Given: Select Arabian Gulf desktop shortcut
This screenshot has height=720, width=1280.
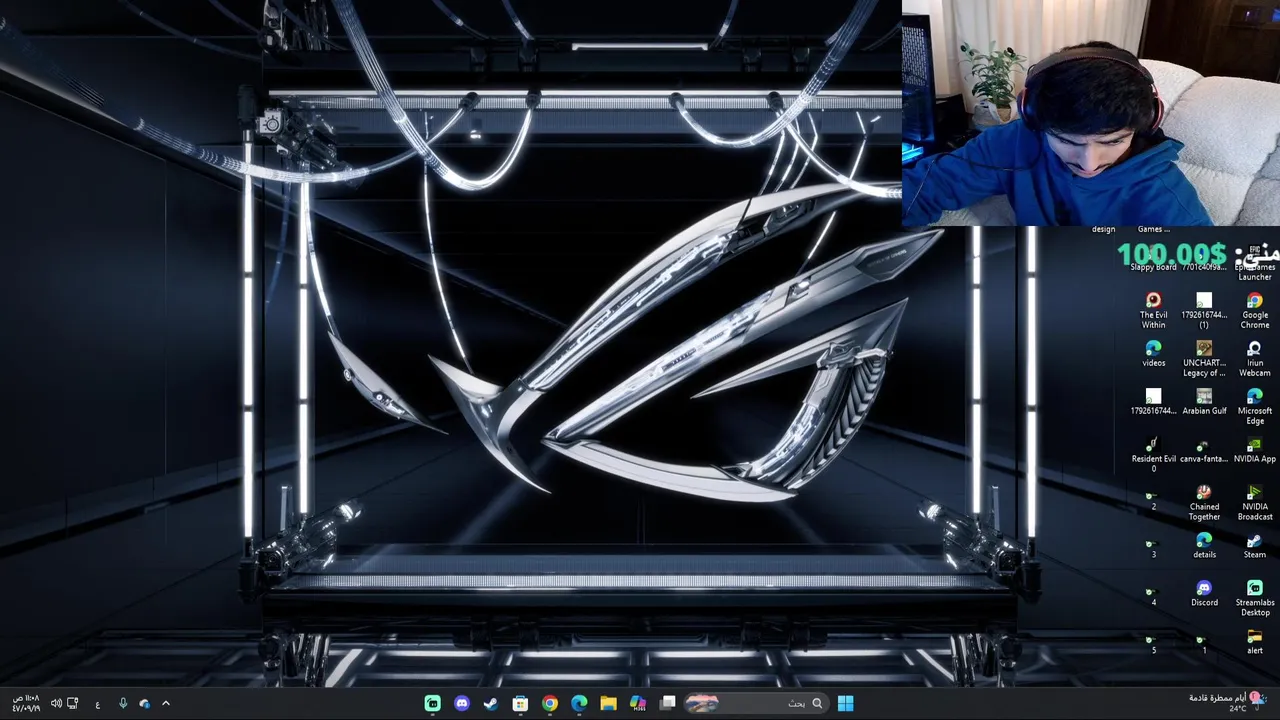Looking at the screenshot, I should tap(1204, 401).
